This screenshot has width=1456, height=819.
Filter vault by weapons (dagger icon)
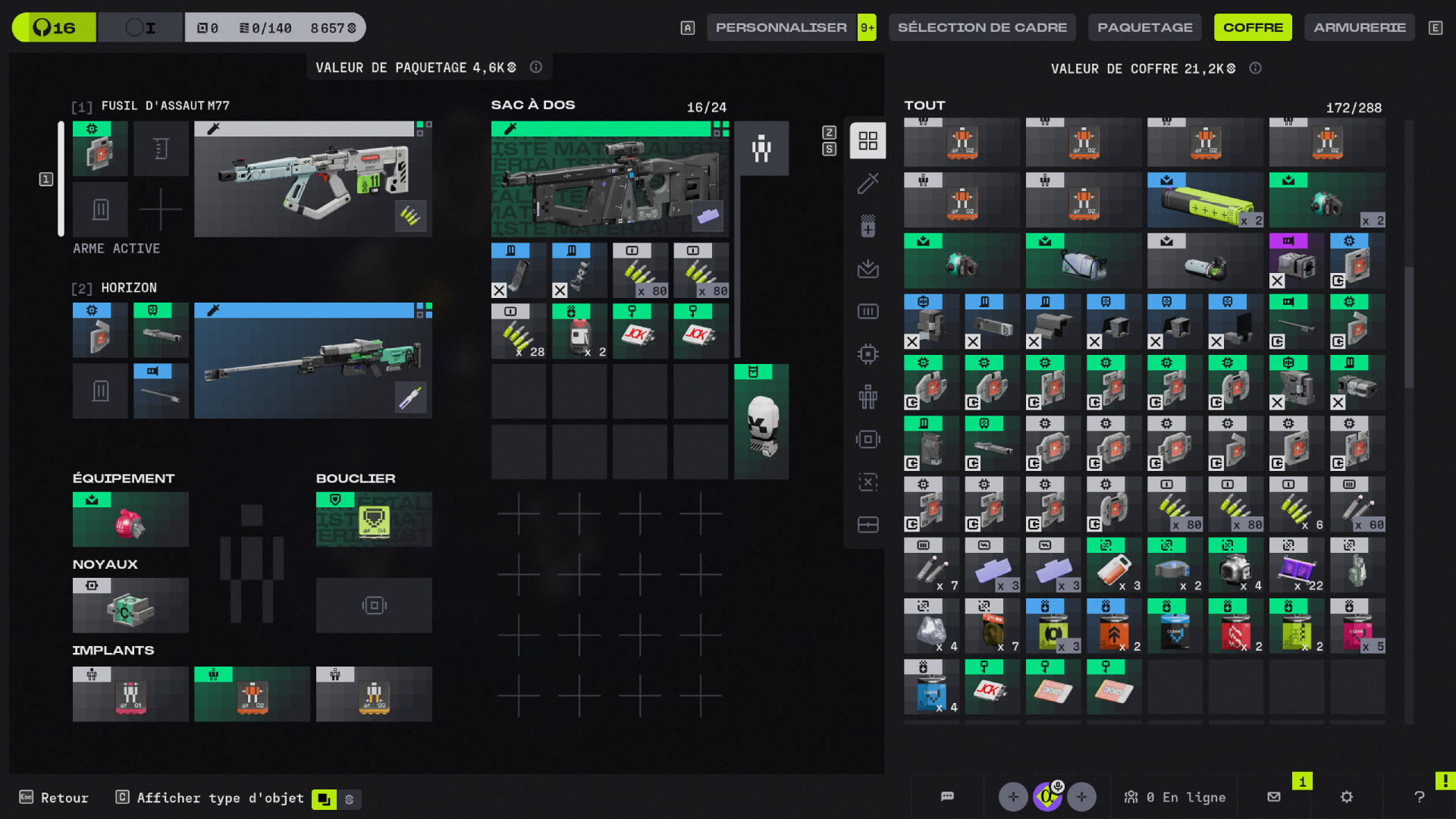click(868, 184)
